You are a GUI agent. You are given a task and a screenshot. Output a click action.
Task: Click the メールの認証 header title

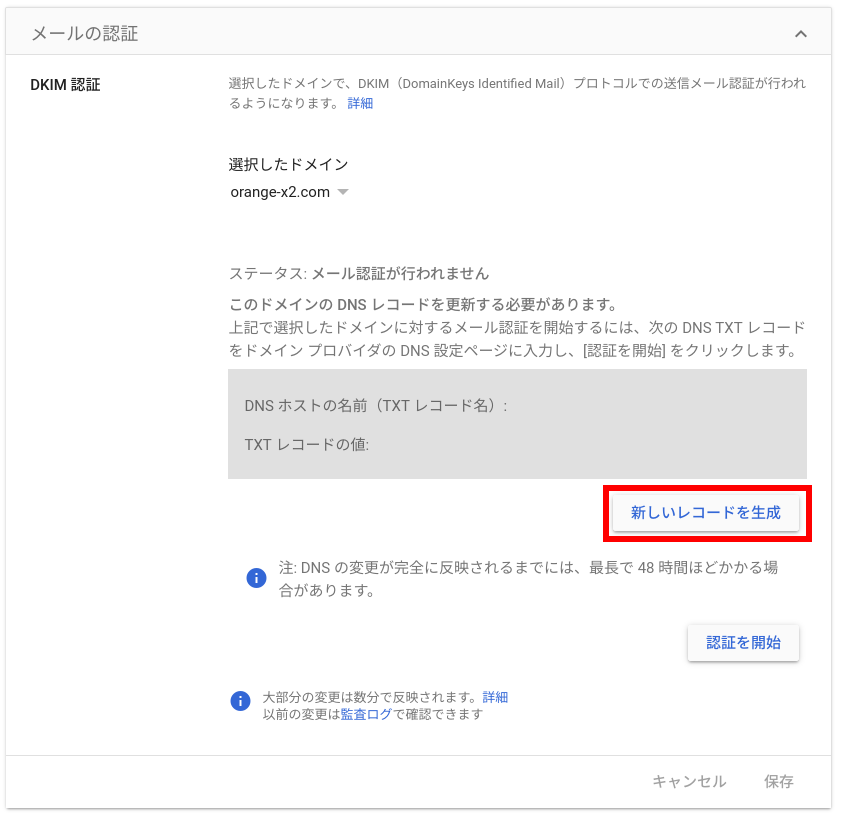84,34
